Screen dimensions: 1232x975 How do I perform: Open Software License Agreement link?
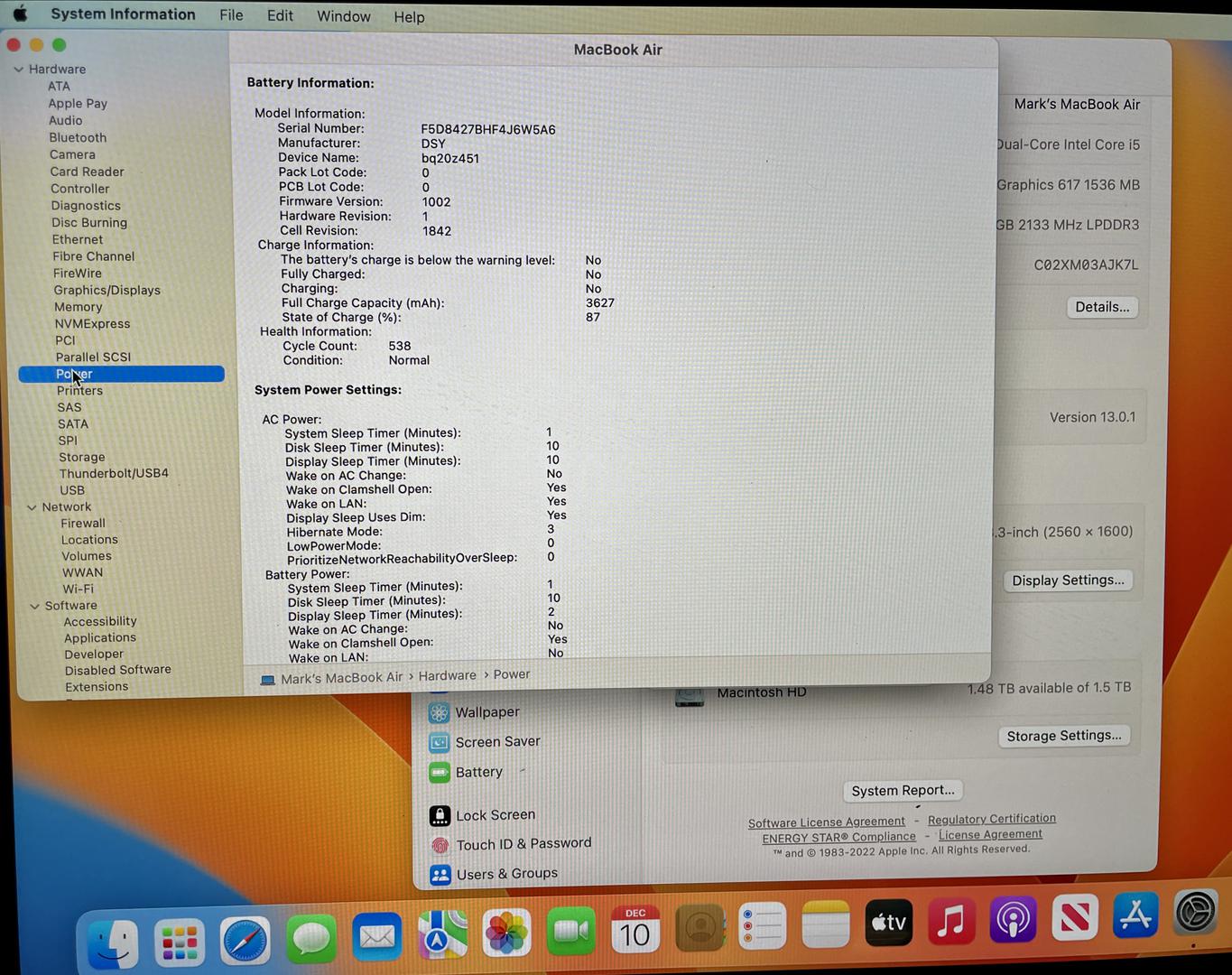click(x=826, y=822)
